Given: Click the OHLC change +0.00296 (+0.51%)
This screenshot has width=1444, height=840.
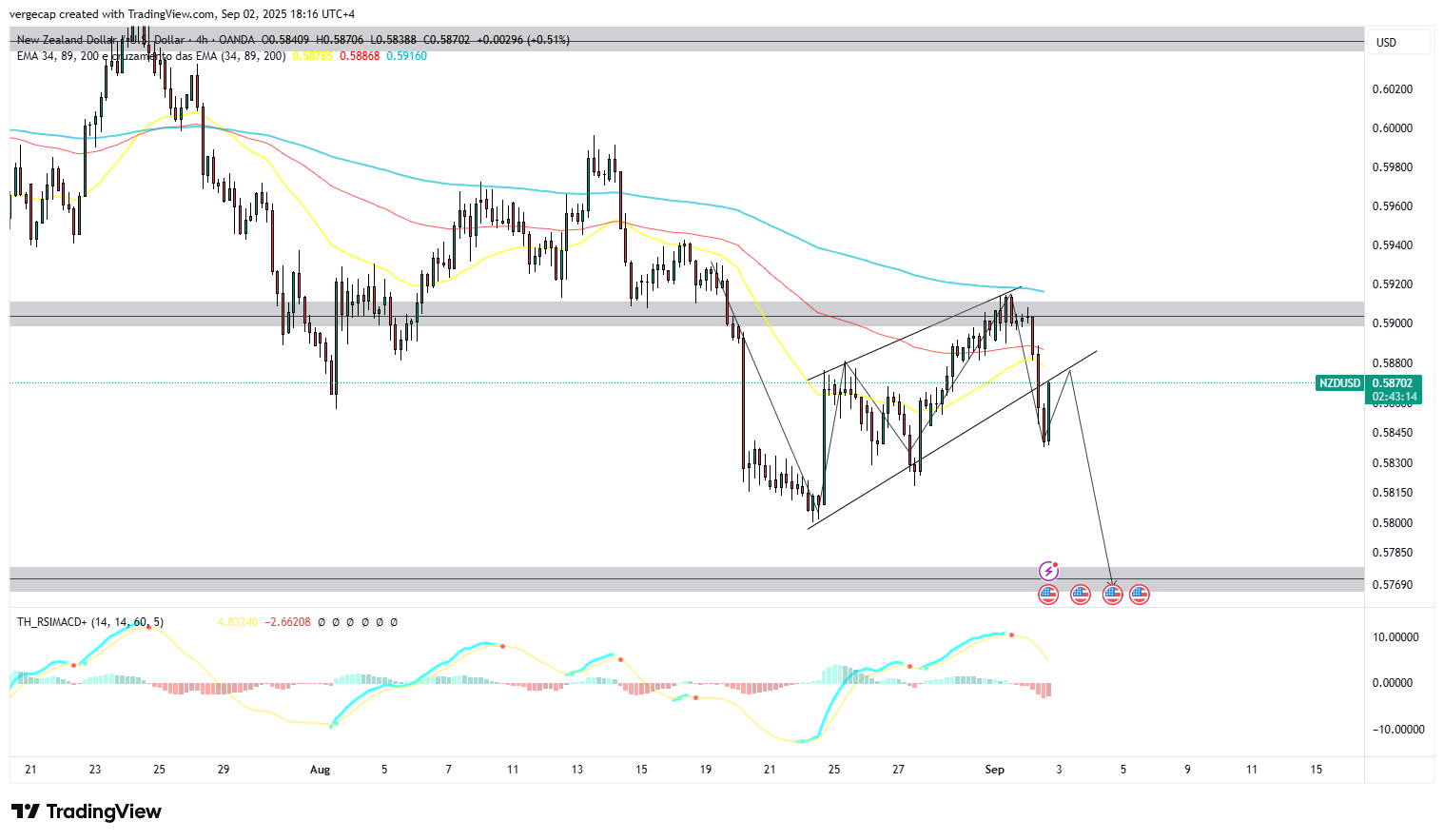Looking at the screenshot, I should (x=523, y=40).
